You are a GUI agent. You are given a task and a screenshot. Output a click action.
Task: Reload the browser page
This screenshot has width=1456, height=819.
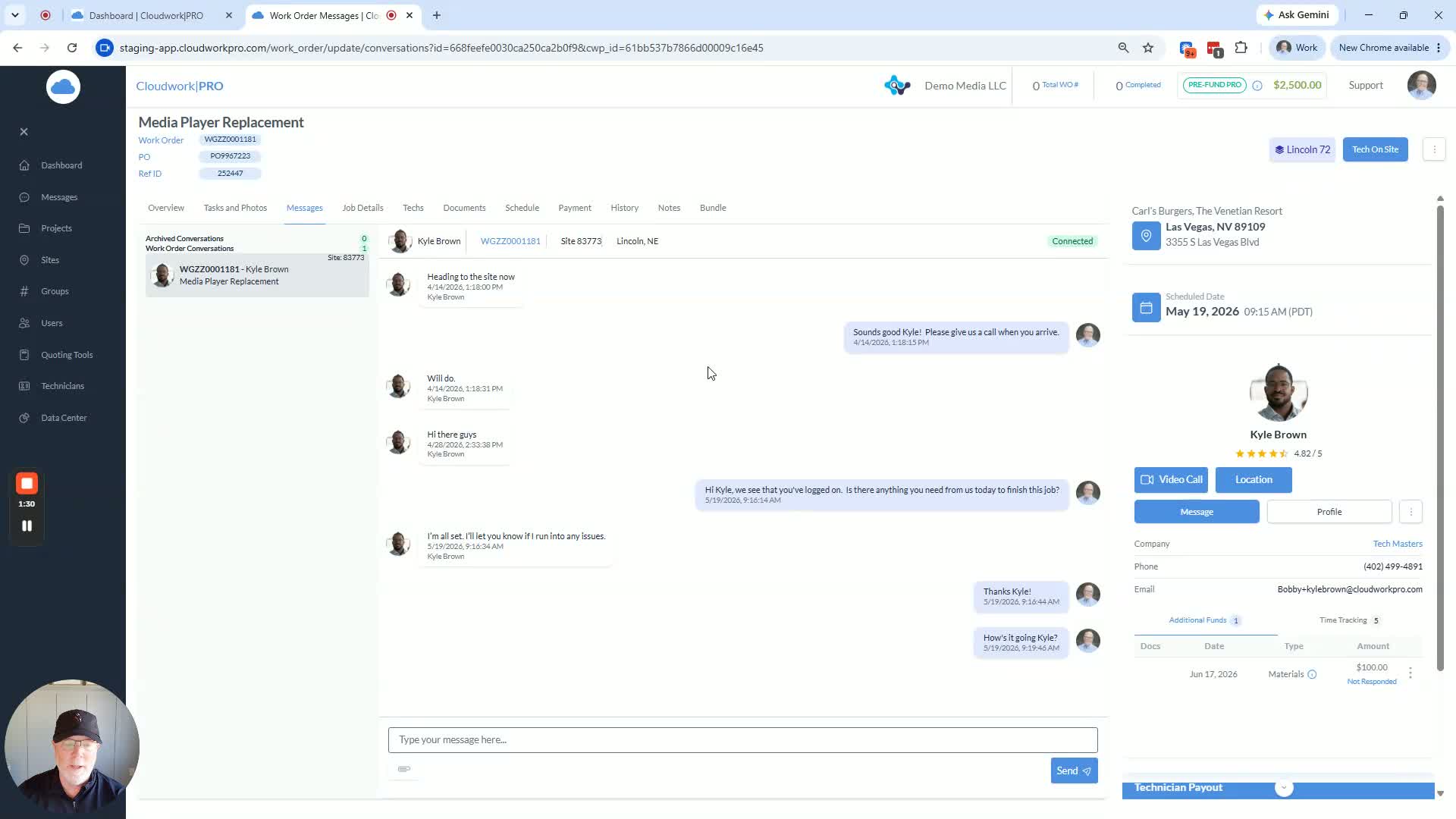[72, 48]
